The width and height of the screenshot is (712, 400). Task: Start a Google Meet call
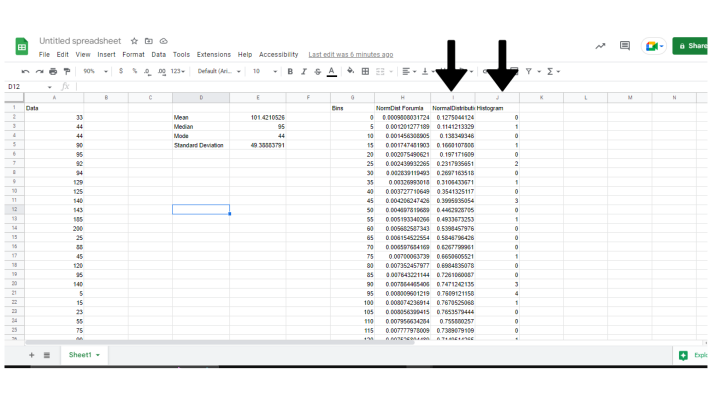654,46
